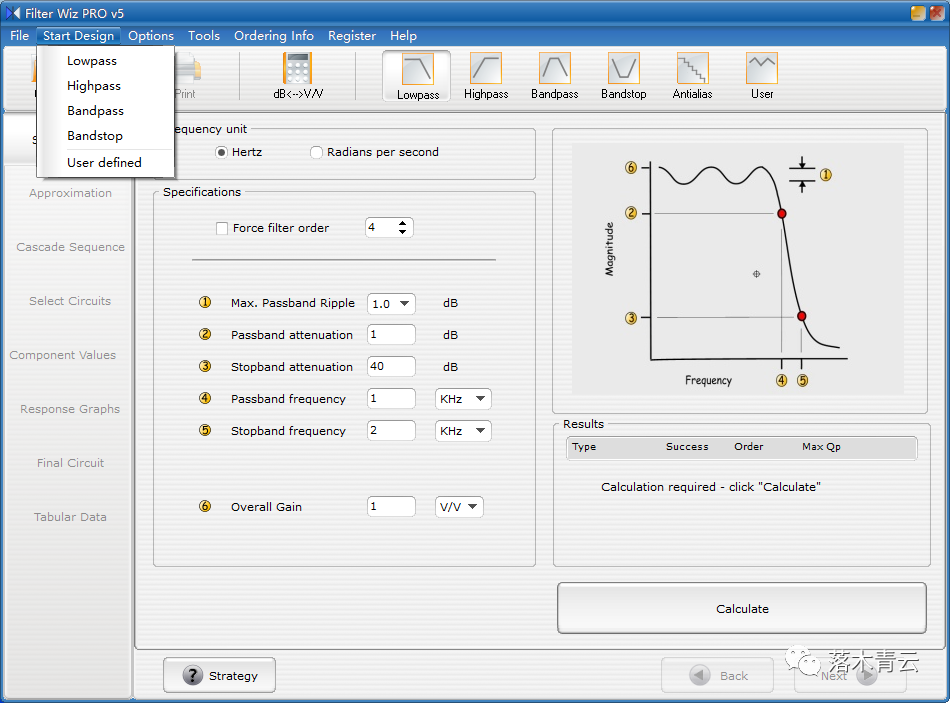950x703 pixels.
Task: Select the Hertz radio button
Action: pos(221,152)
